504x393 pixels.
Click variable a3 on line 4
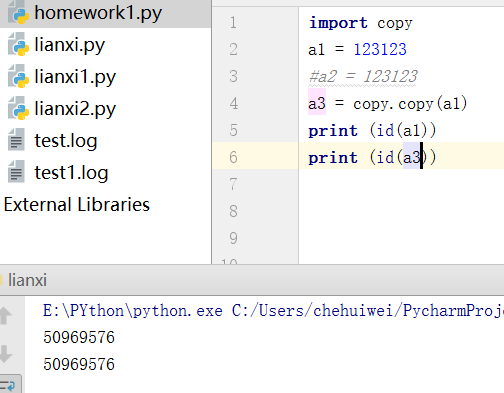[317, 104]
